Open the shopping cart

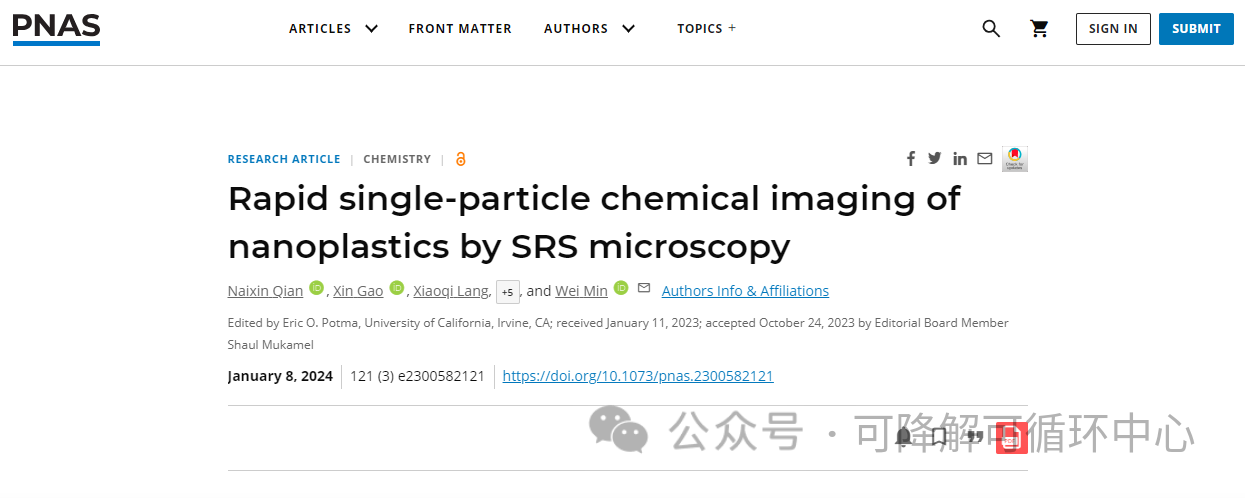pos(1039,29)
